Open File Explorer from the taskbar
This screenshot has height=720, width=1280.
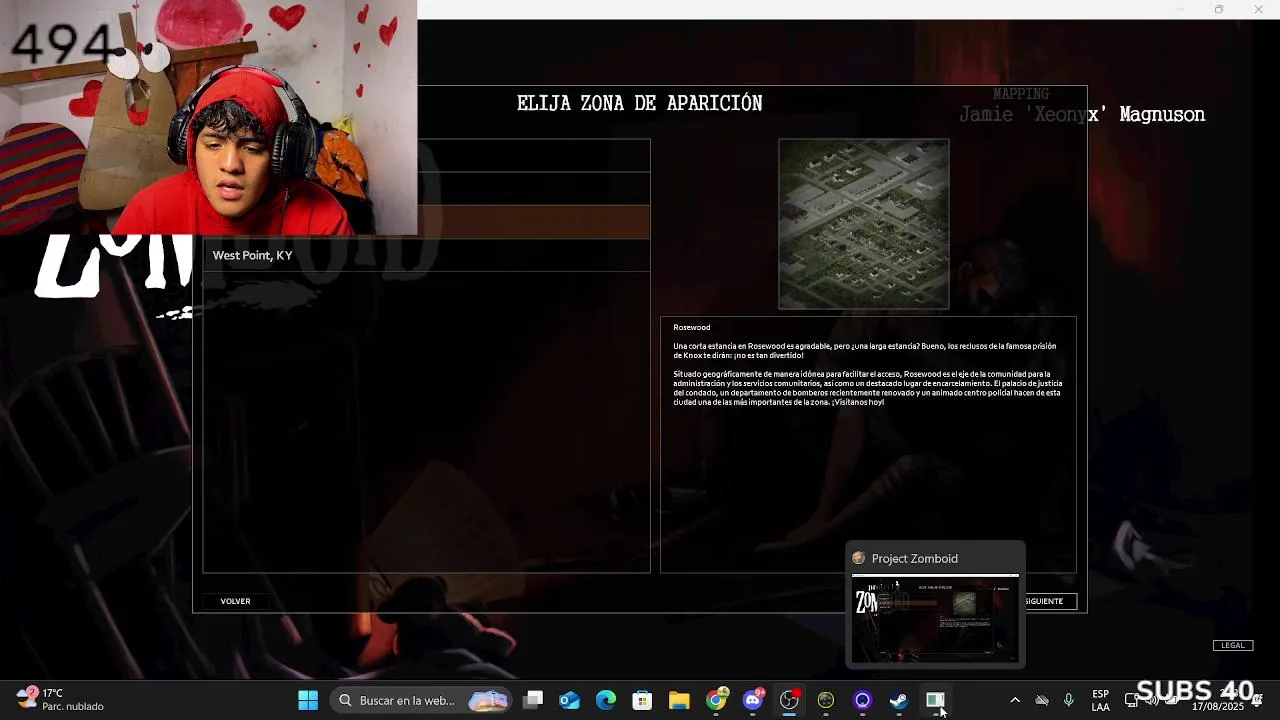coord(679,700)
